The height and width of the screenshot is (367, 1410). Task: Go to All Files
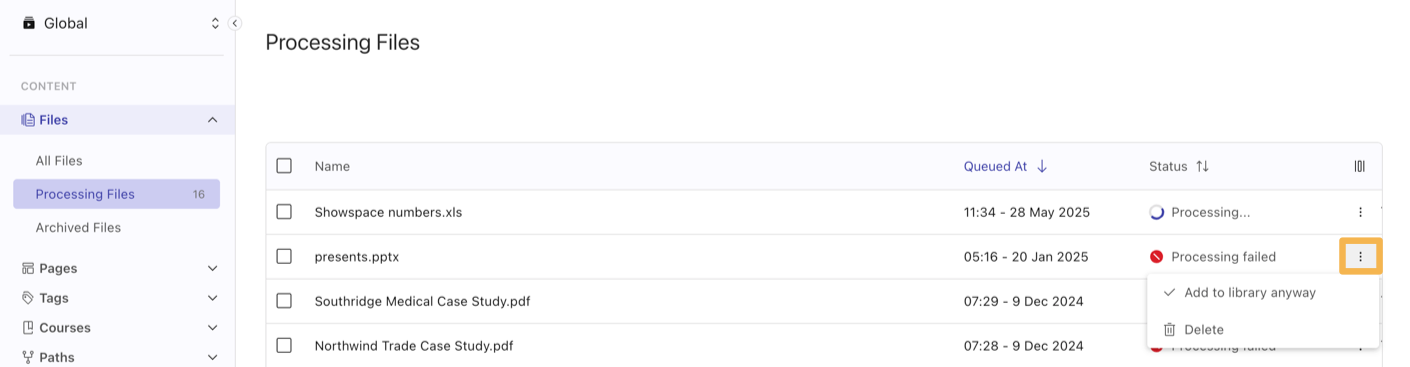click(x=59, y=161)
